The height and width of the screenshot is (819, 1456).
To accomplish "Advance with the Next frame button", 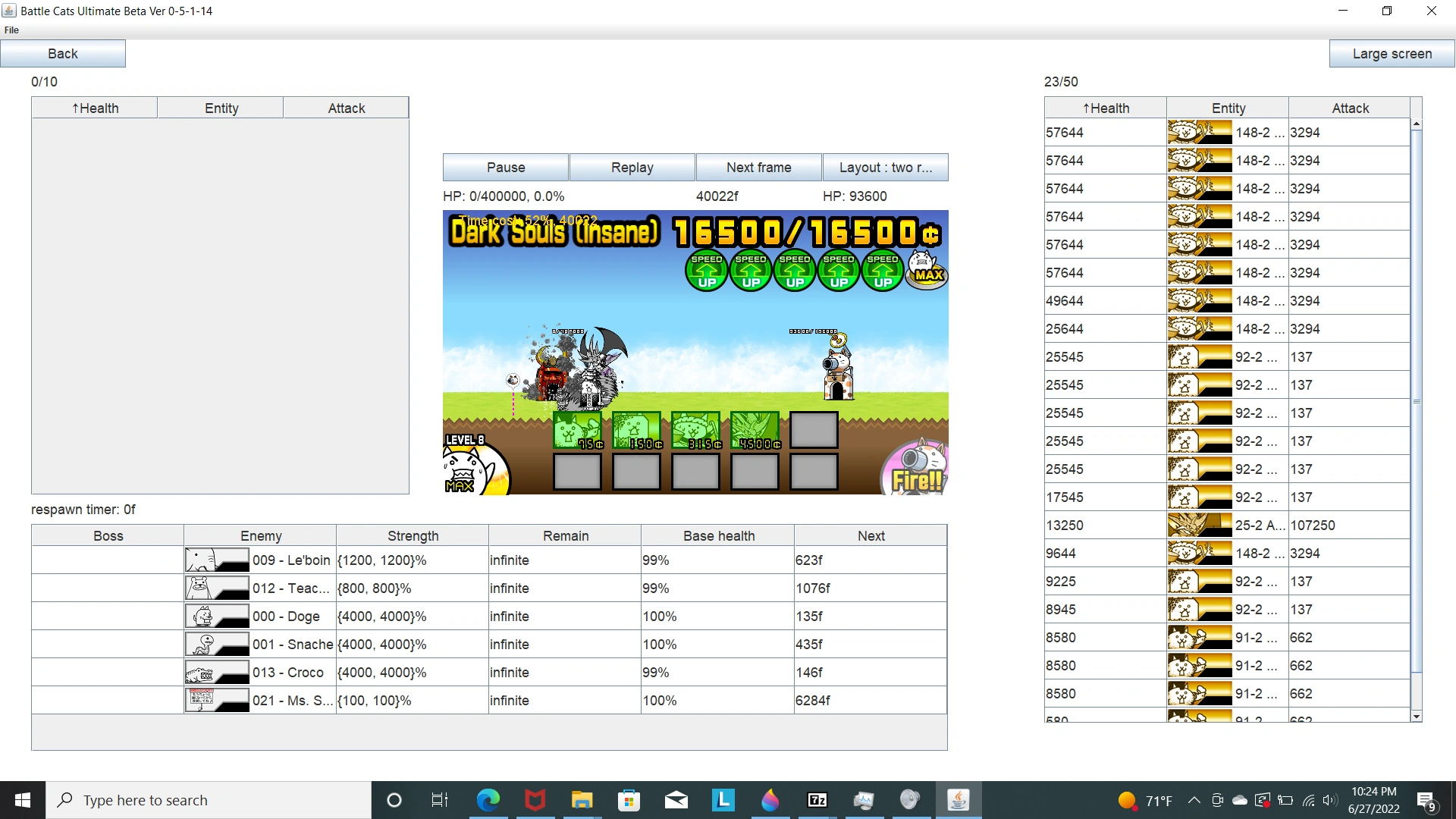I will [758, 168].
